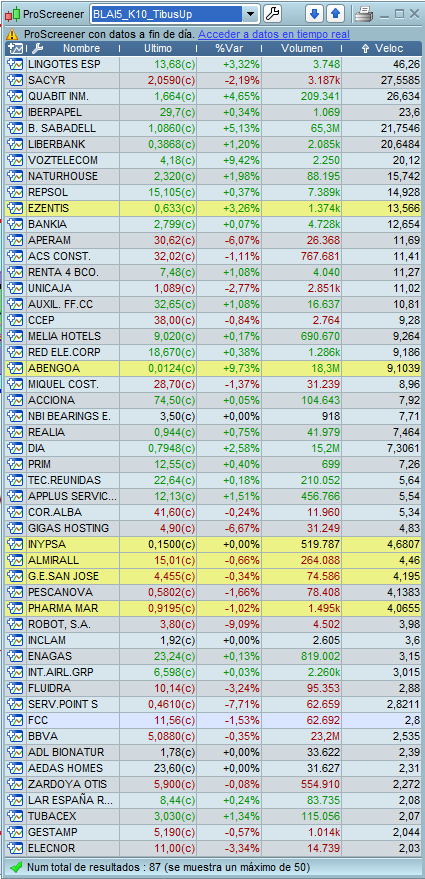This screenshot has height=879, width=425.
Task: Open the wrench settings icon next to the screener dropdown
Action: (x=272, y=13)
